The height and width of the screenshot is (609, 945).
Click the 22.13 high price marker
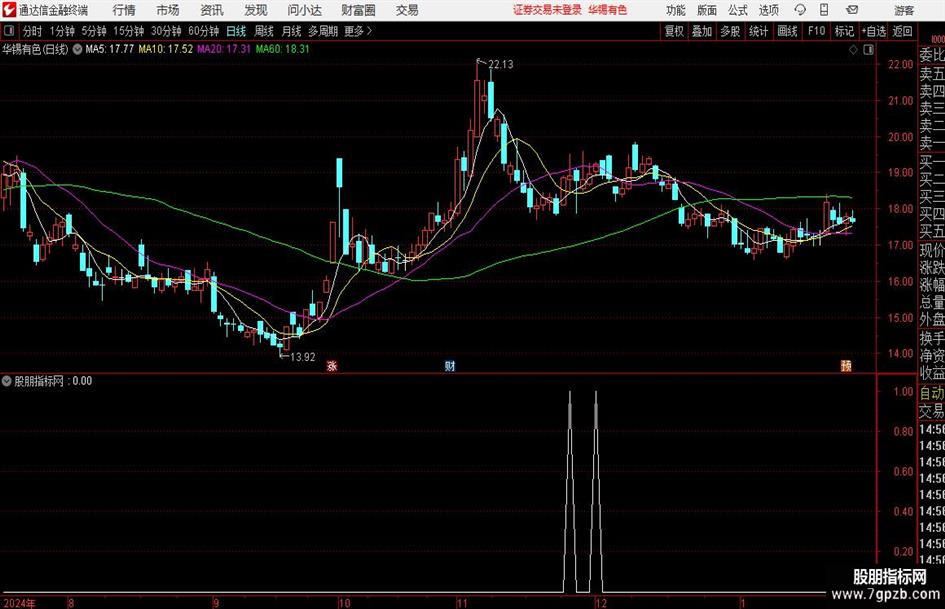click(500, 65)
